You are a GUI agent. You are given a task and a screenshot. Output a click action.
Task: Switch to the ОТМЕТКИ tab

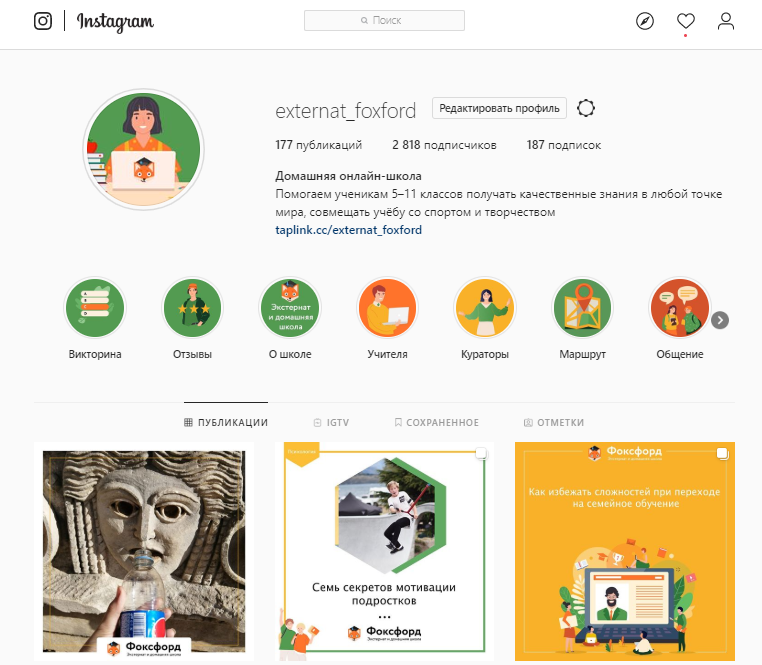(554, 422)
